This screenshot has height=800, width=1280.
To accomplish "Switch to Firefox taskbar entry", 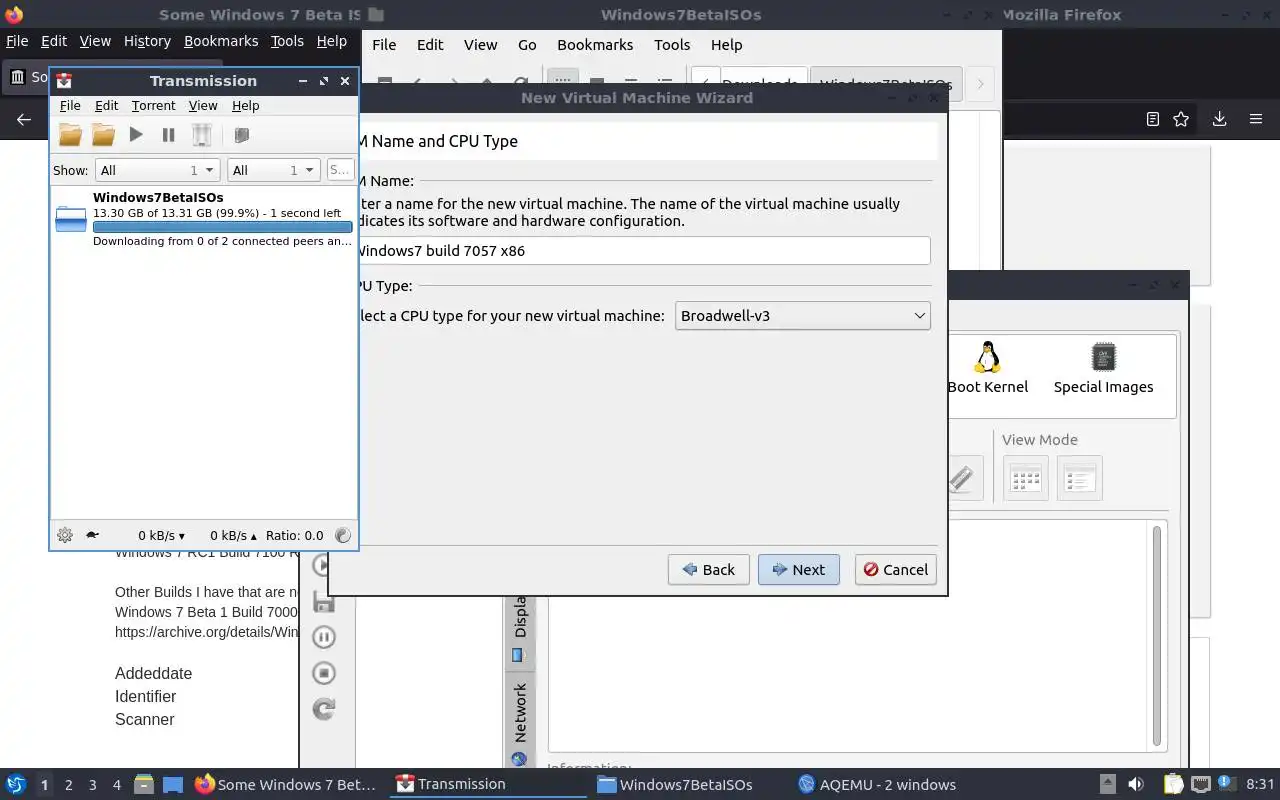I will 286,784.
